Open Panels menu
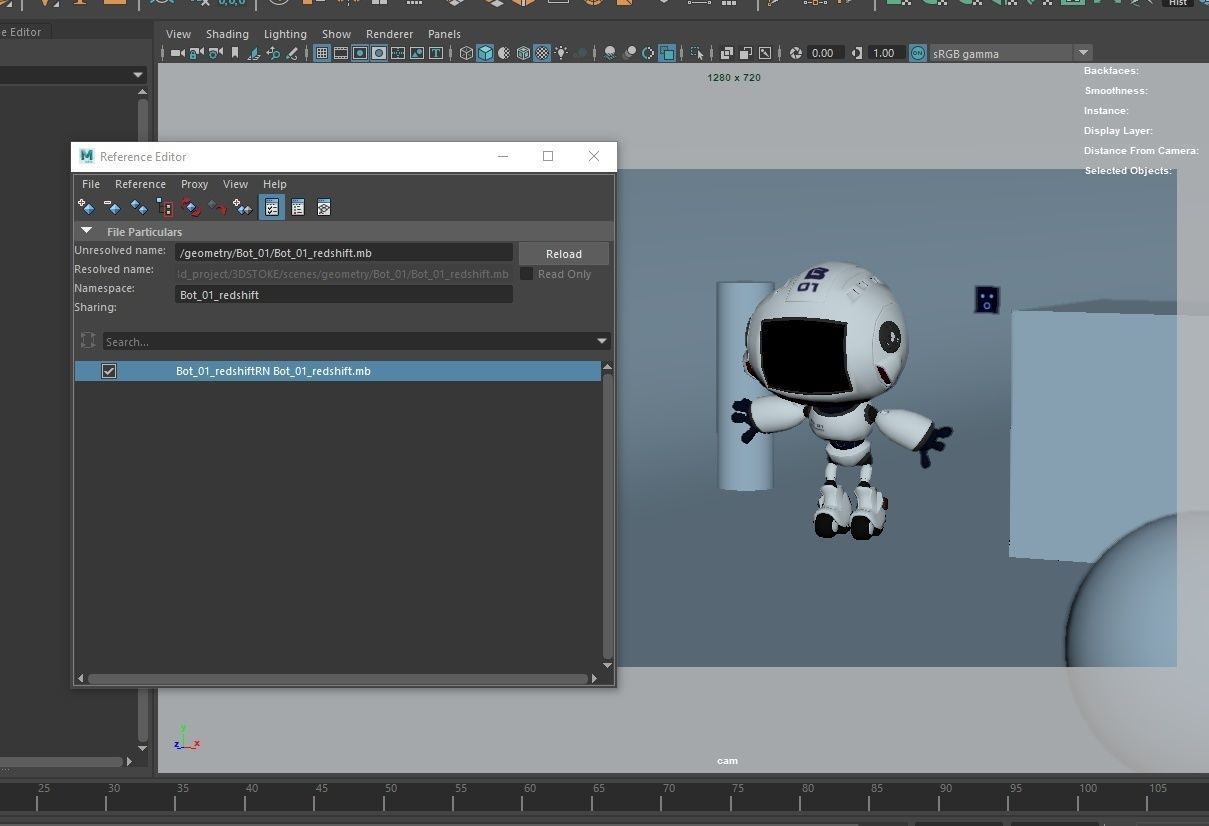The width and height of the screenshot is (1209, 826). (444, 34)
